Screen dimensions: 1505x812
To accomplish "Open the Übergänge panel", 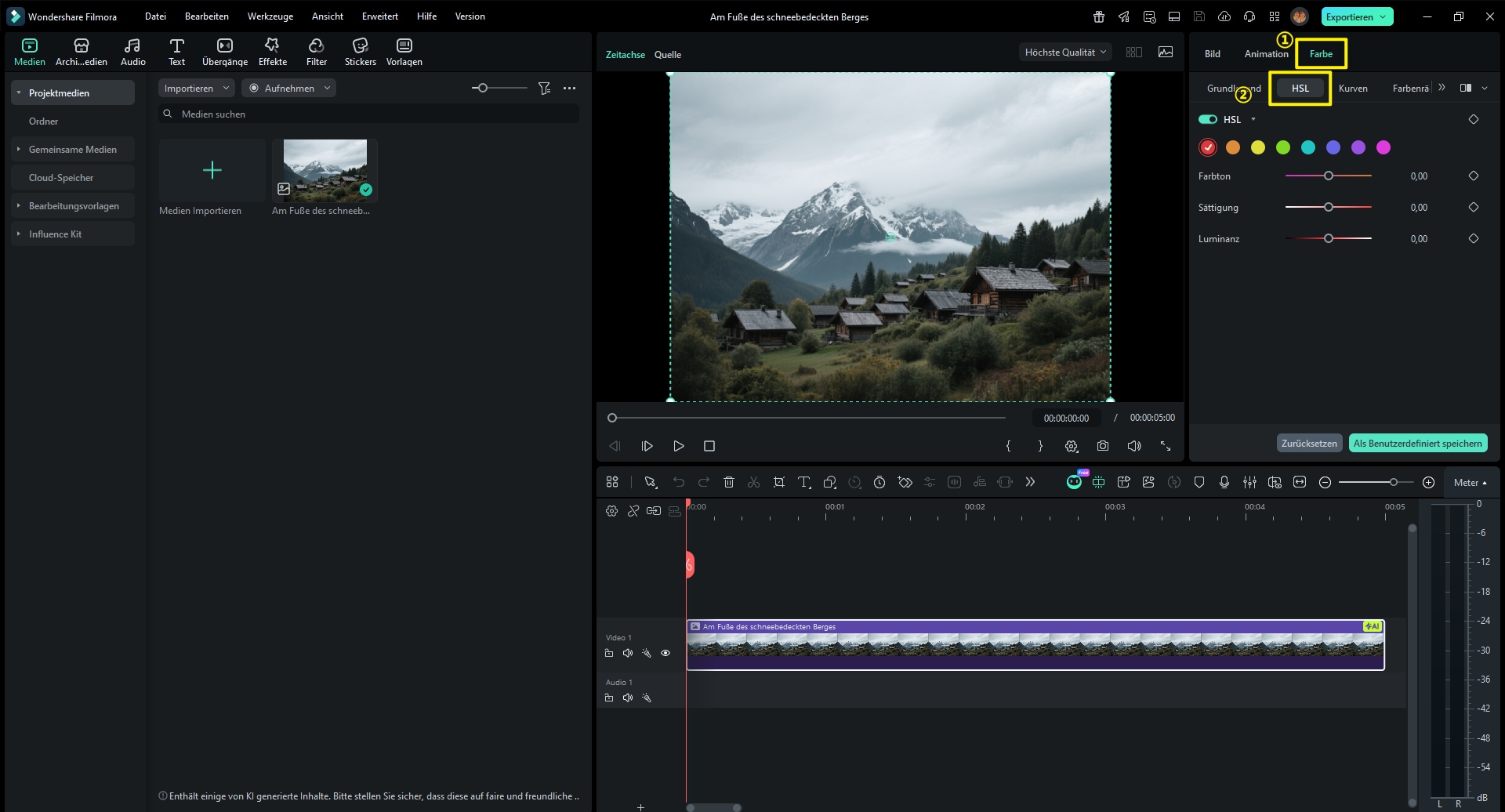I will 224,51.
